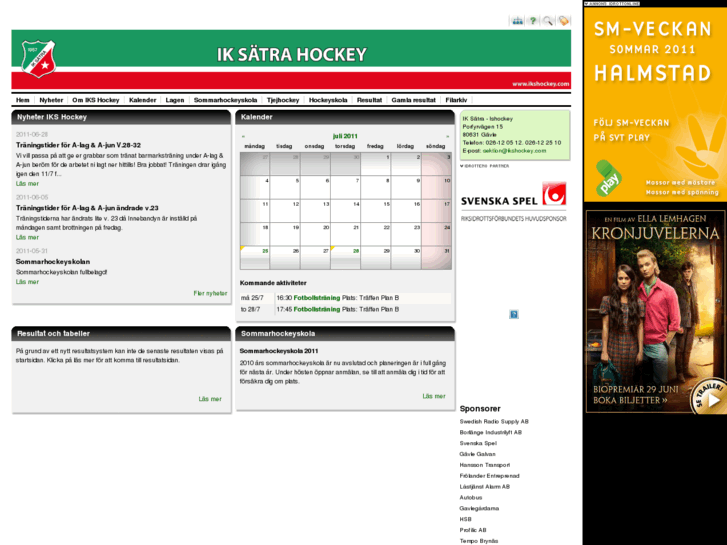Open the Tjejhockey menu item
The height and width of the screenshot is (545, 727).
click(283, 100)
